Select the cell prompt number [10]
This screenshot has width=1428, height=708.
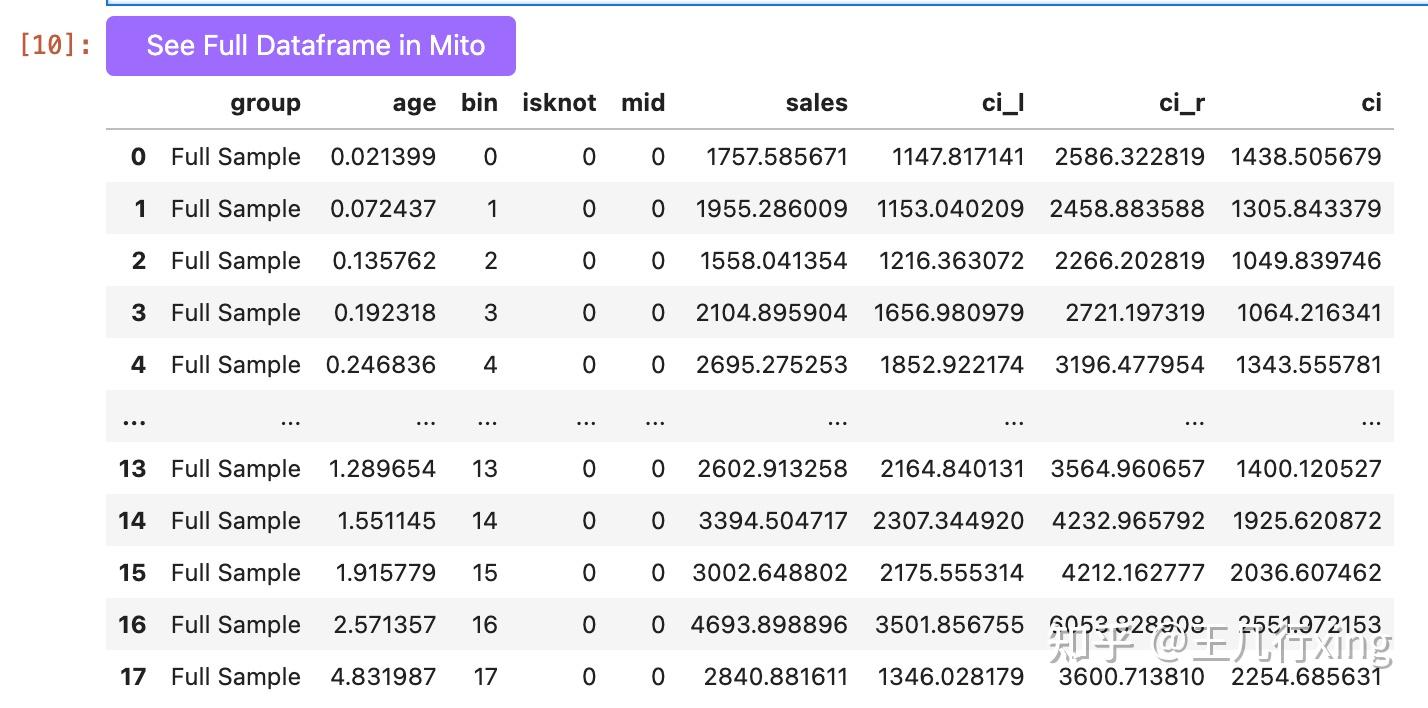point(56,46)
